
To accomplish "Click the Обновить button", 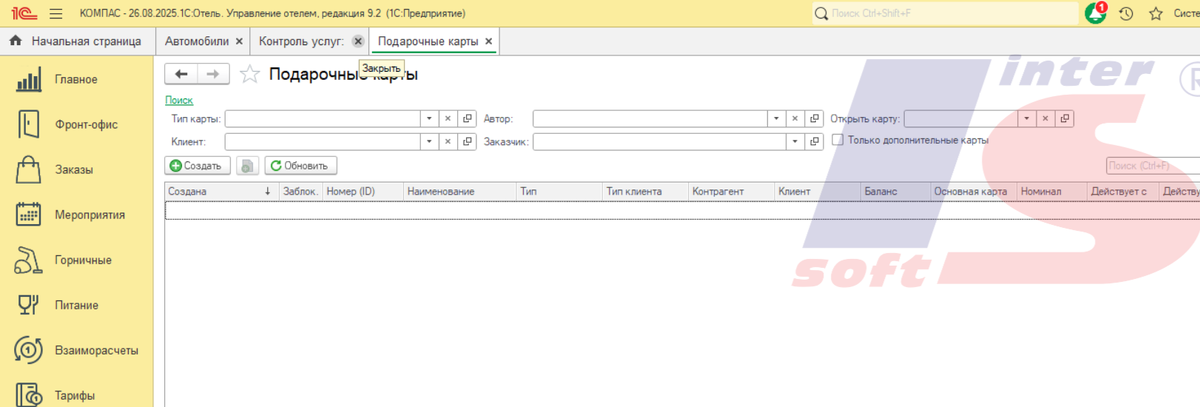I will 301,165.
